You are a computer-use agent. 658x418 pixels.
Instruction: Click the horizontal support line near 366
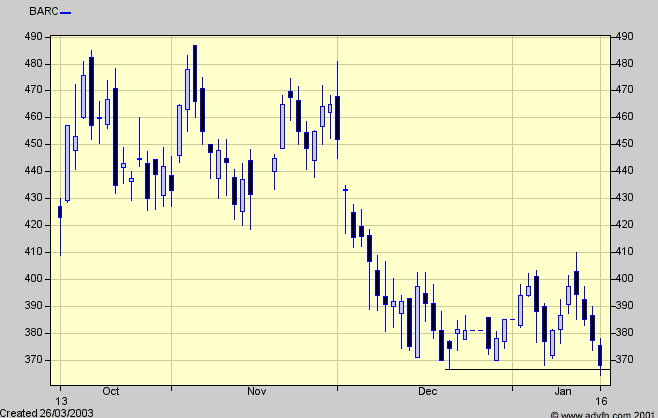pos(527,370)
